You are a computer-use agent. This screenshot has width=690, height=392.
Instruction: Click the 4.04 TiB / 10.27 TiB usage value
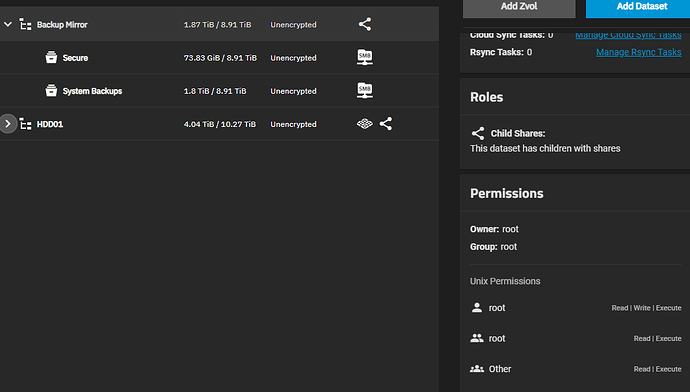[x=220, y=124]
